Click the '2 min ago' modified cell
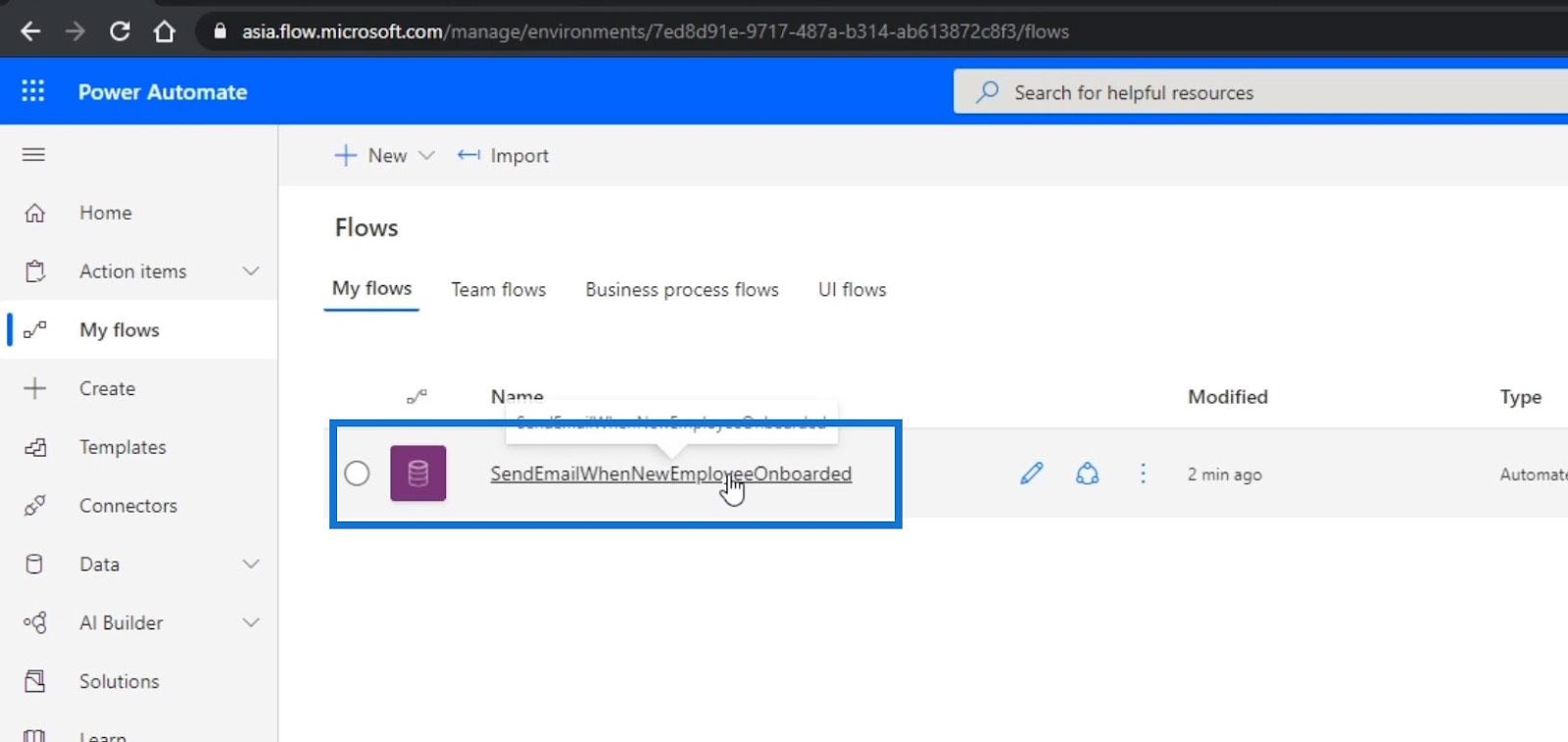Screen dimensions: 1568x742 1225,474
